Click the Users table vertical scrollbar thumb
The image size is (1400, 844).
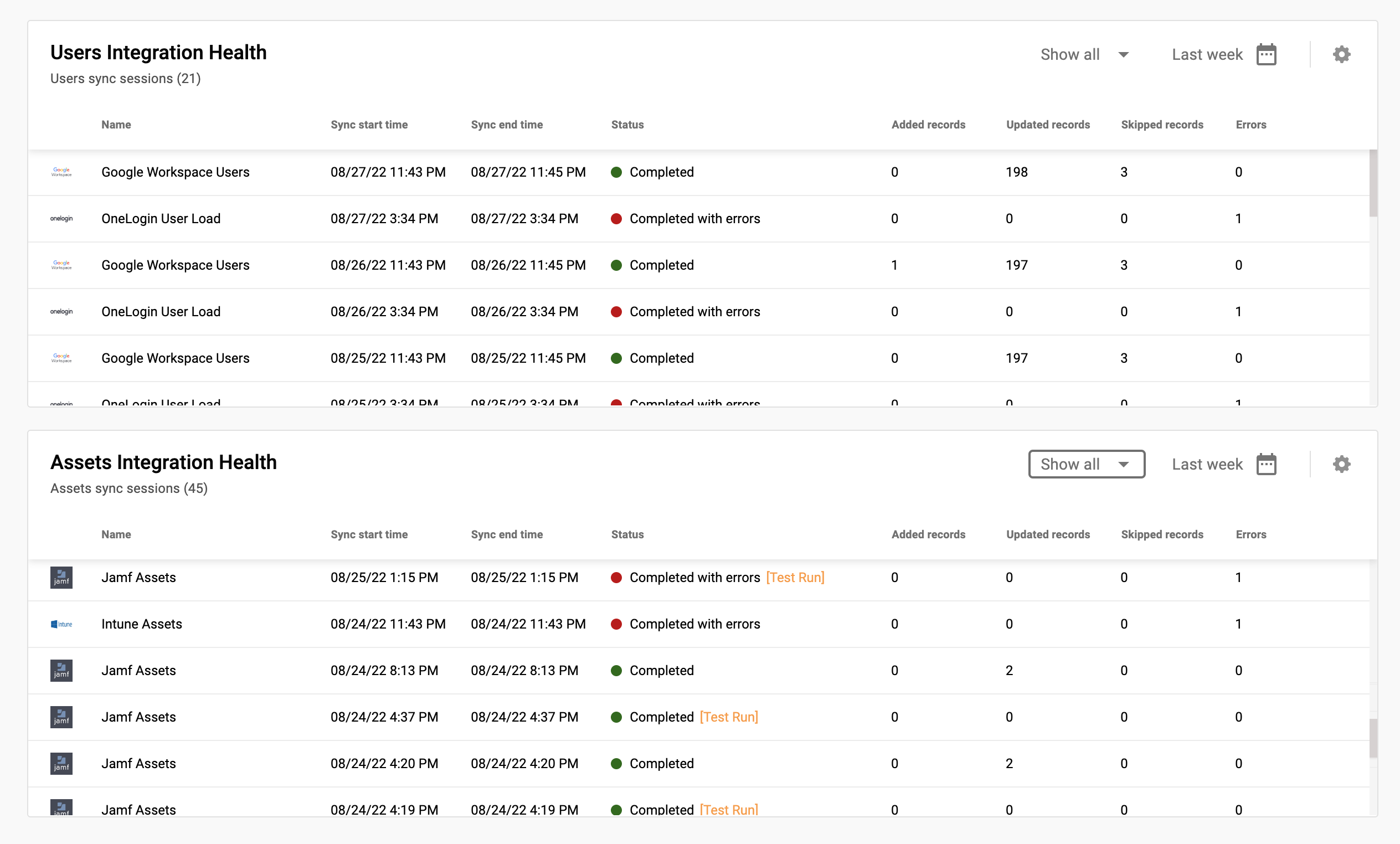coord(1373,183)
